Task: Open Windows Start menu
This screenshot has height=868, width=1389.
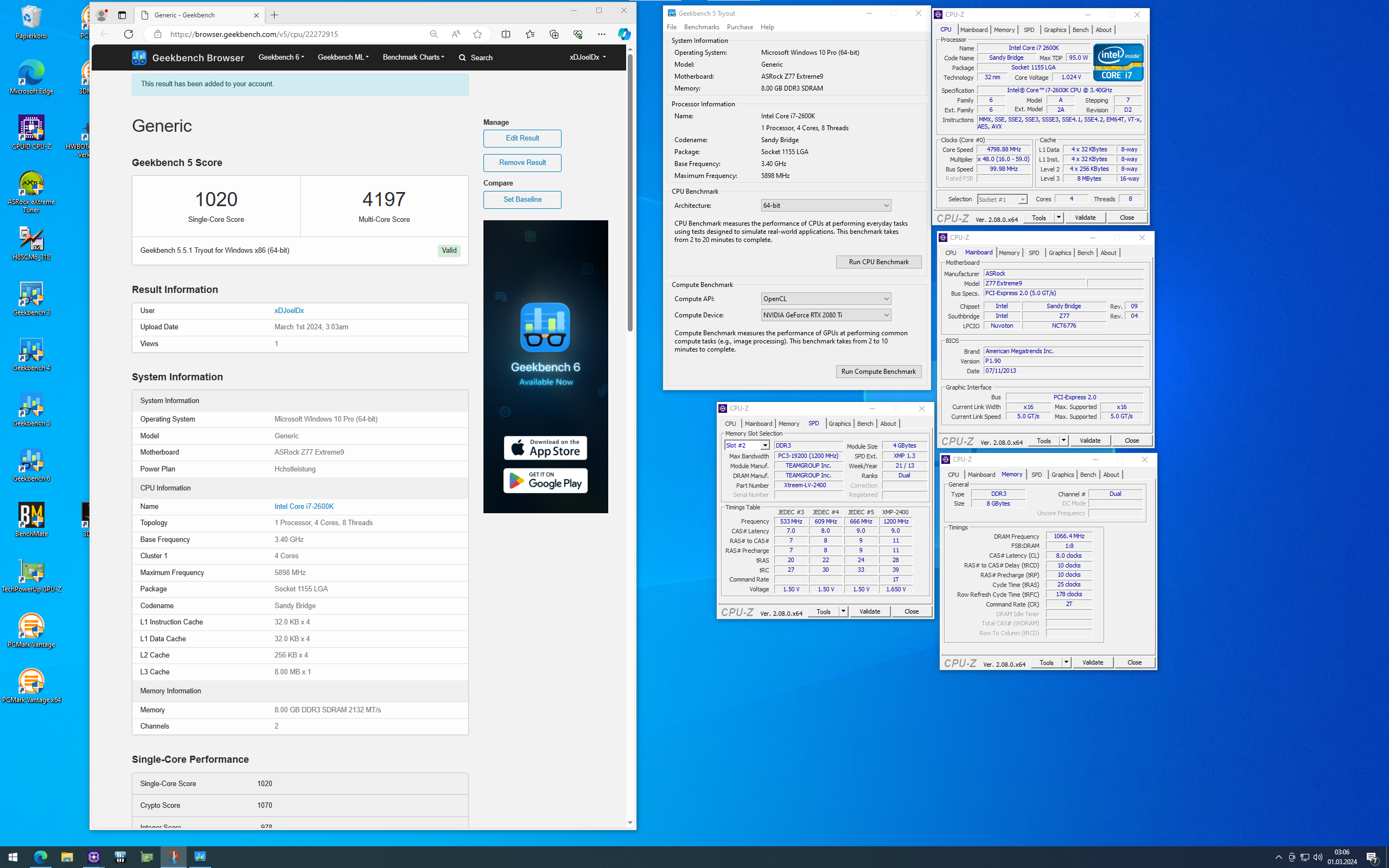Action: tap(12, 857)
